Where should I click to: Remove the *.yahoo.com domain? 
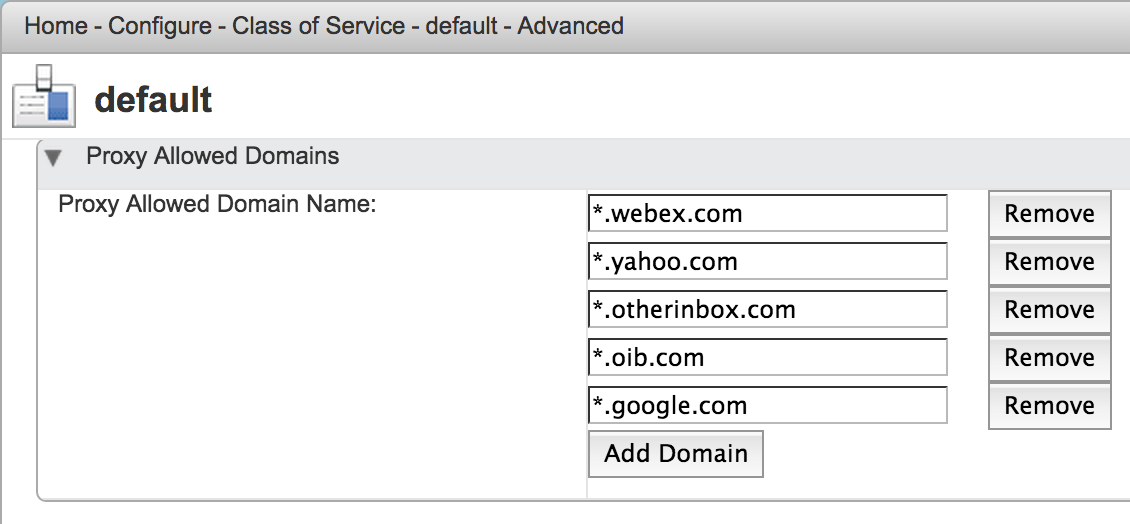pyautogui.click(x=1049, y=262)
